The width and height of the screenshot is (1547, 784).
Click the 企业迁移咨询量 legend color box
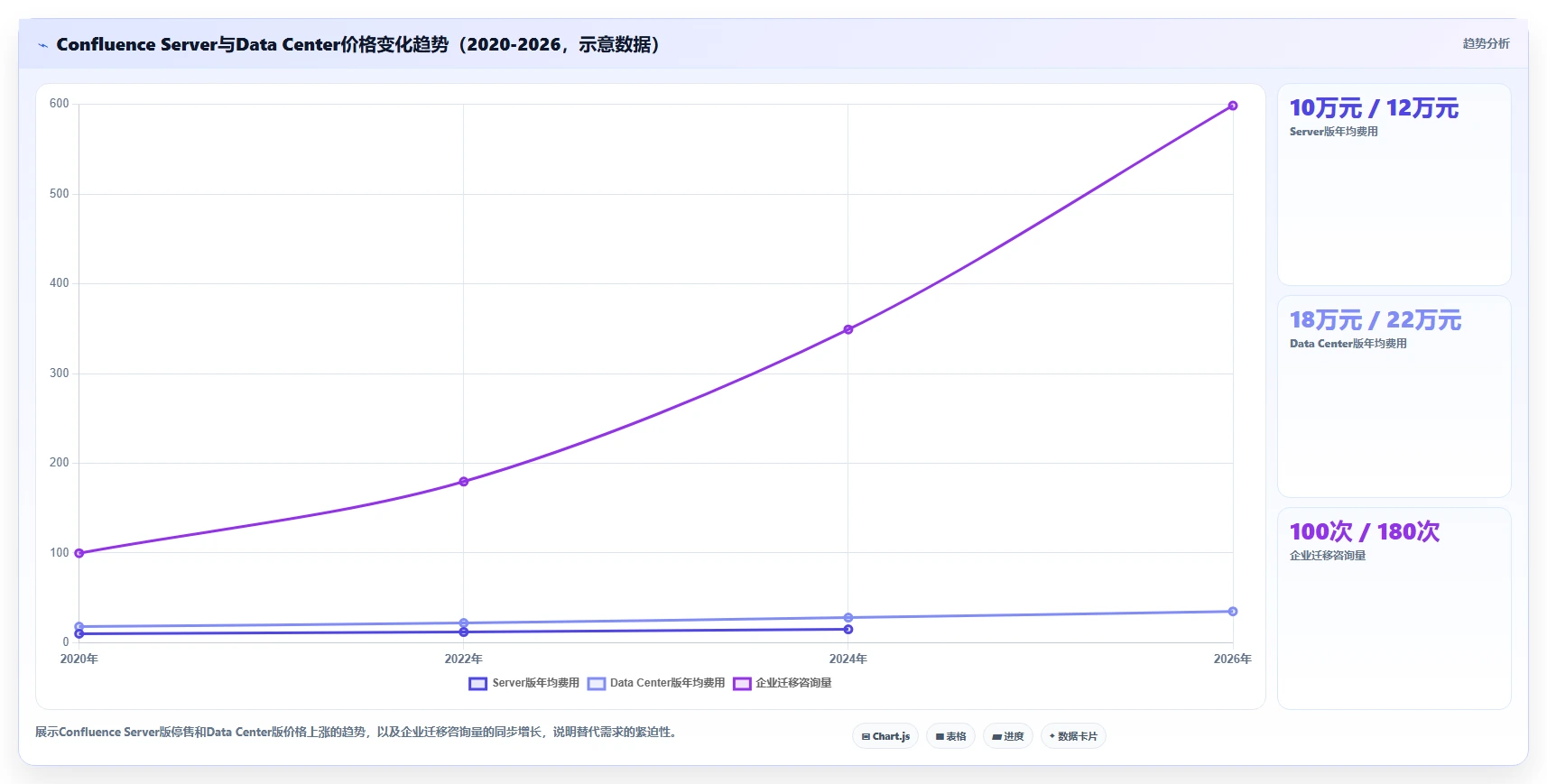(742, 683)
